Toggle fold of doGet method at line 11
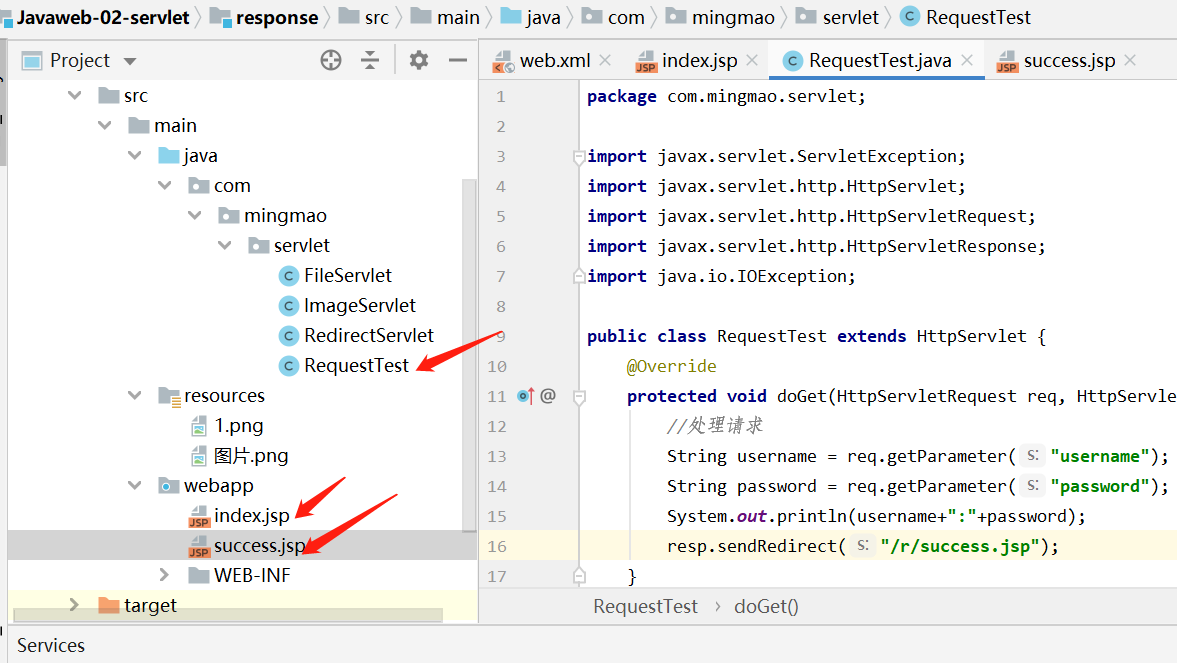The image size is (1177, 663). (578, 397)
